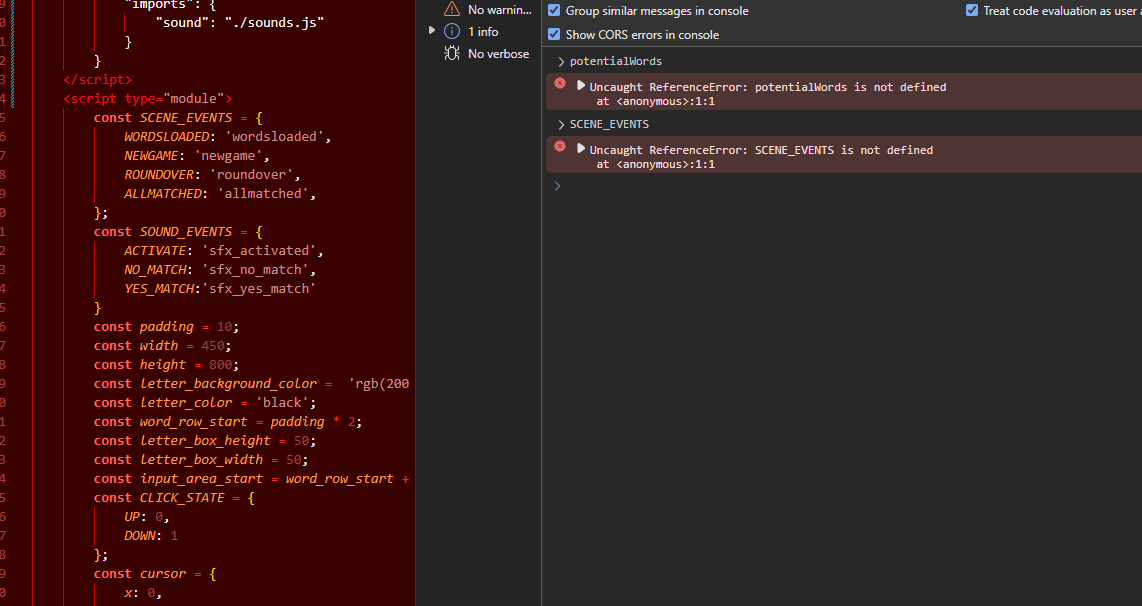Toggle Show CORS errors in console checkbox
This screenshot has width=1142, height=606.
click(554, 34)
